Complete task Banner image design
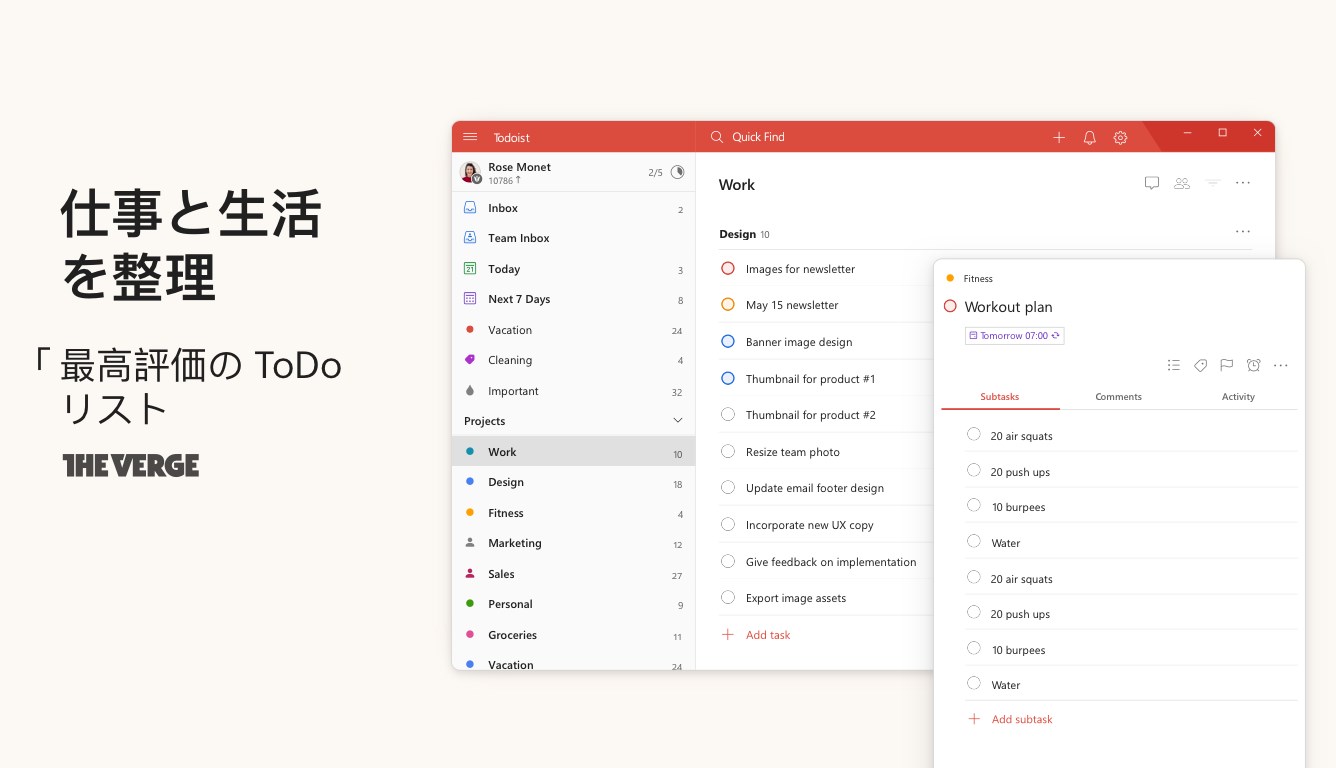1336x768 pixels. point(728,341)
